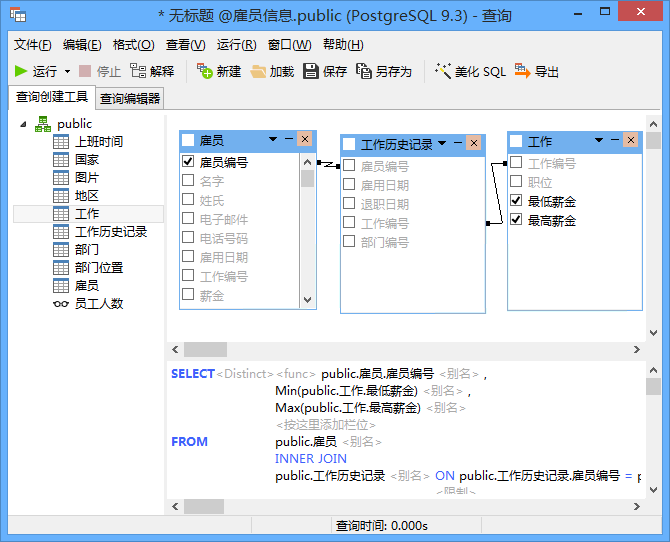Click the 停止 (Stop) toolbar icon
The image size is (670, 542).
click(x=86, y=71)
